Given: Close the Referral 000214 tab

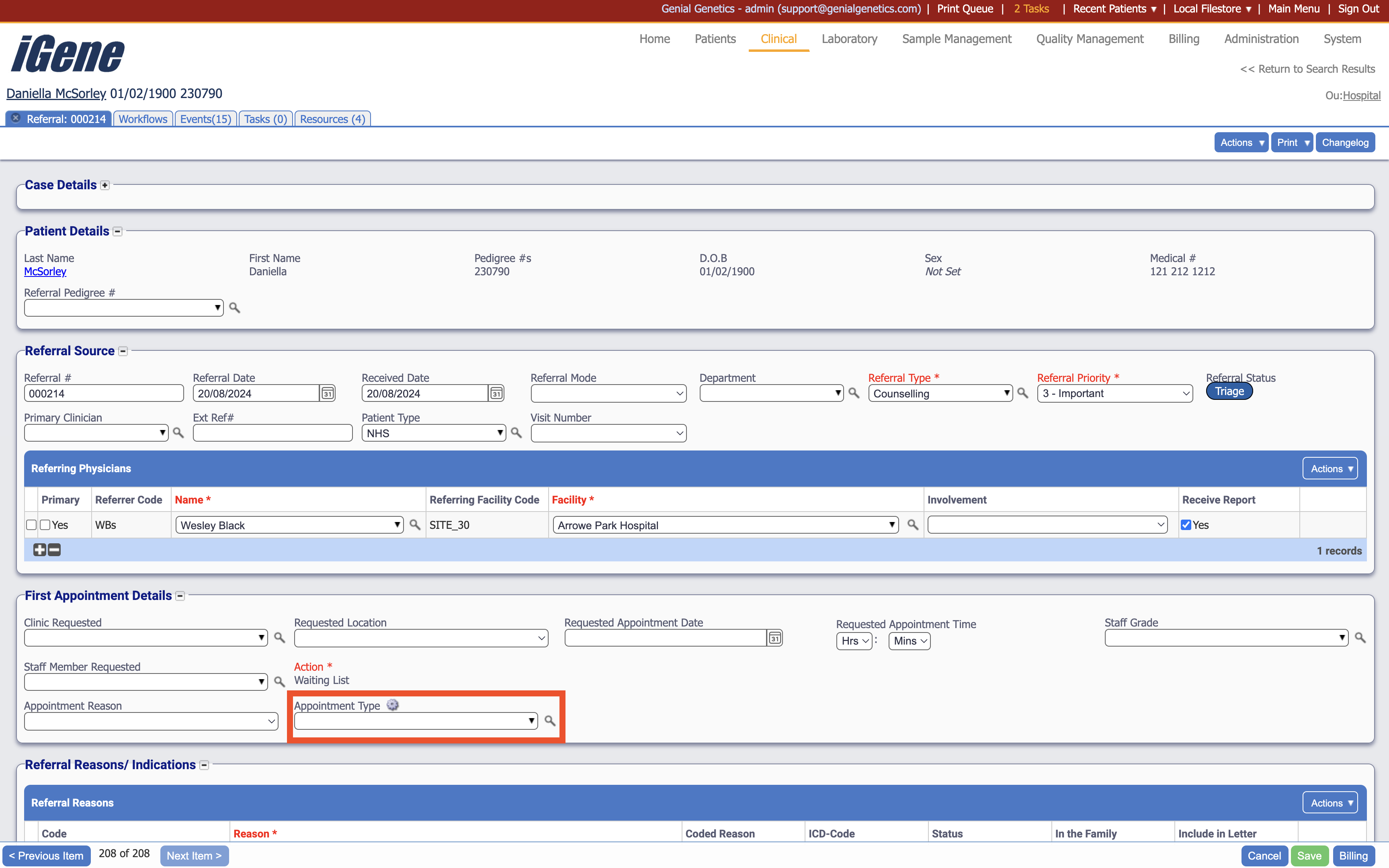Looking at the screenshot, I should coord(16,118).
